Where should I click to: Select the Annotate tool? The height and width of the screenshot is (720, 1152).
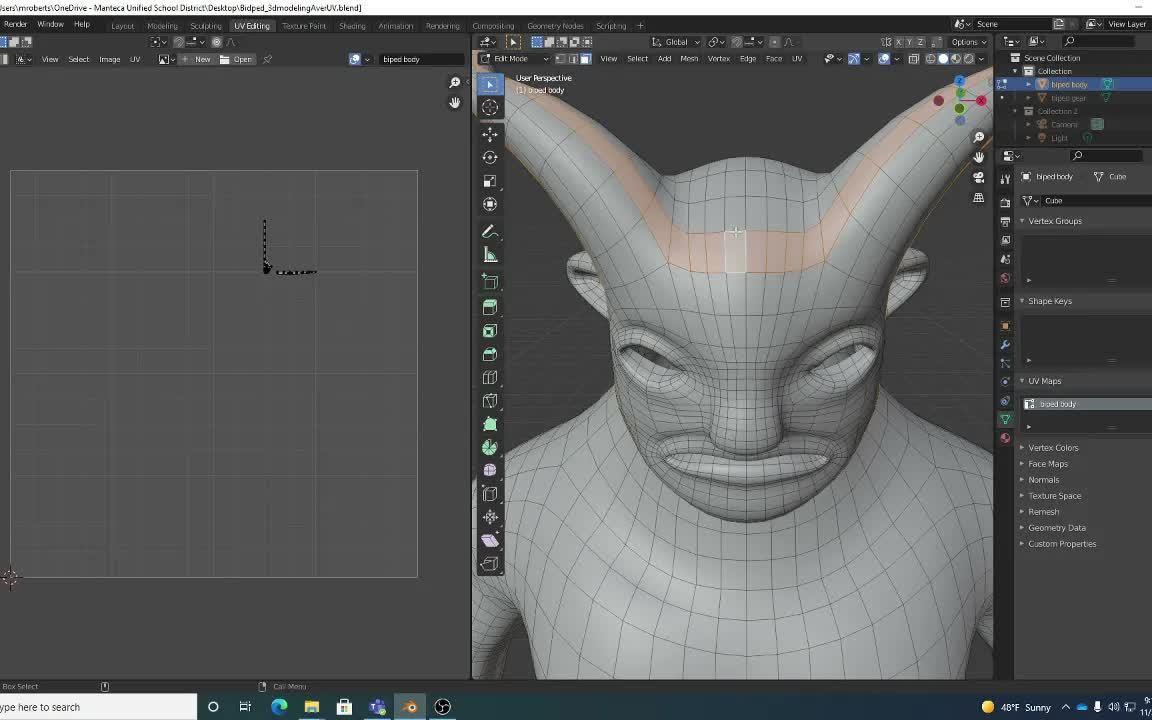pos(490,231)
